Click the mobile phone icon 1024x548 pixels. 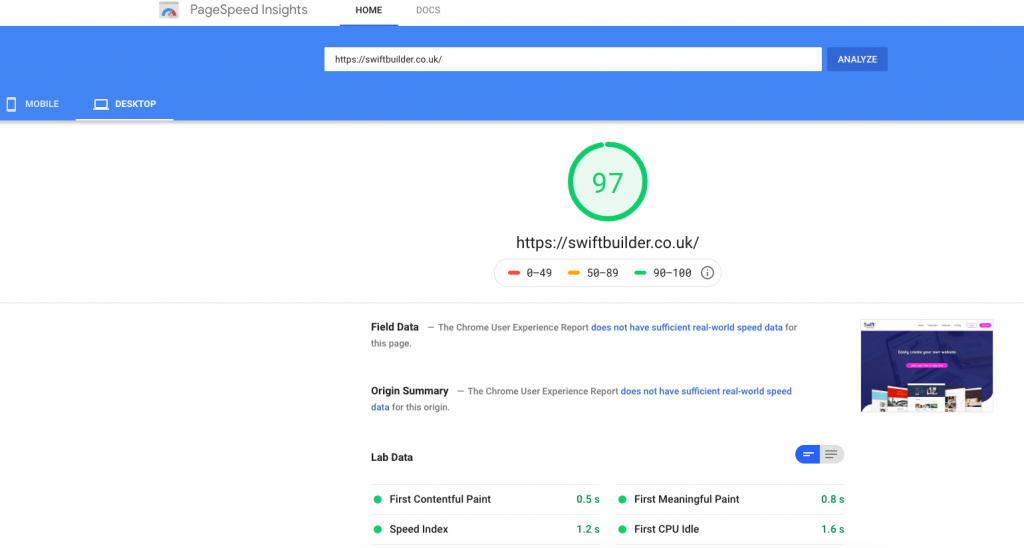tap(12, 104)
